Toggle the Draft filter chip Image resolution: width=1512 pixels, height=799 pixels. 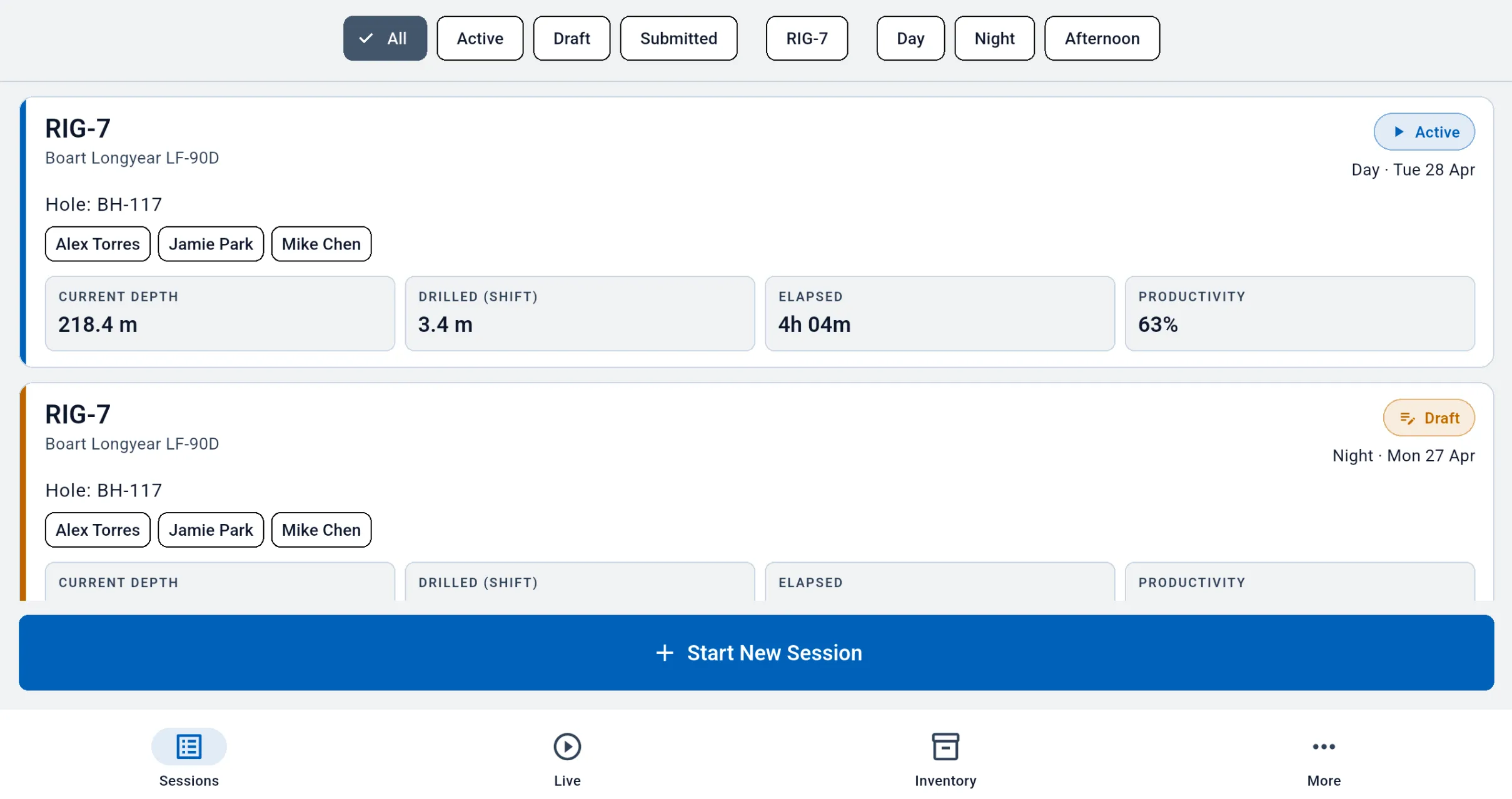pos(572,39)
